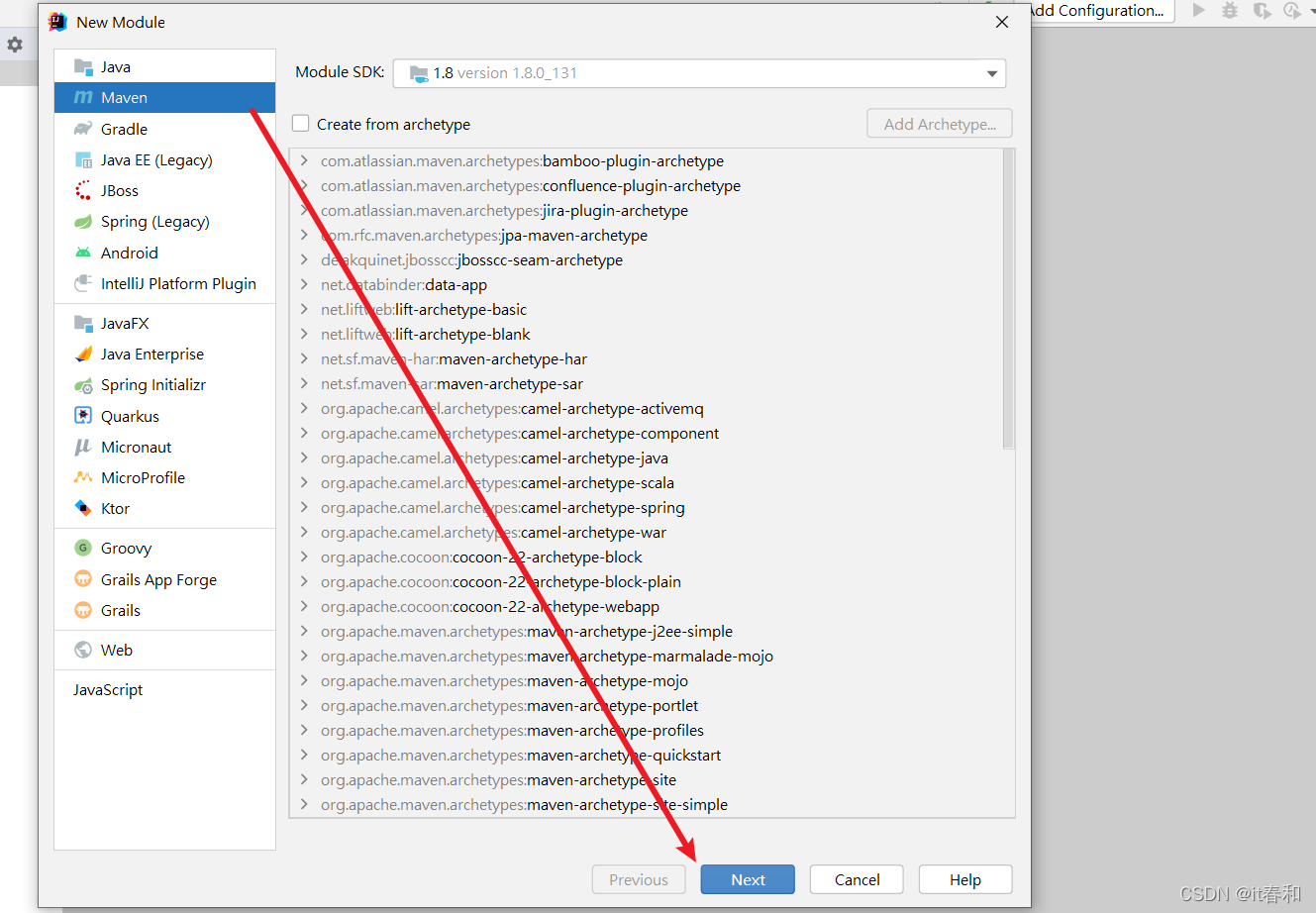Select maven-archetype-j2ee-simple row
This screenshot has height=913, width=1316.
point(647,631)
